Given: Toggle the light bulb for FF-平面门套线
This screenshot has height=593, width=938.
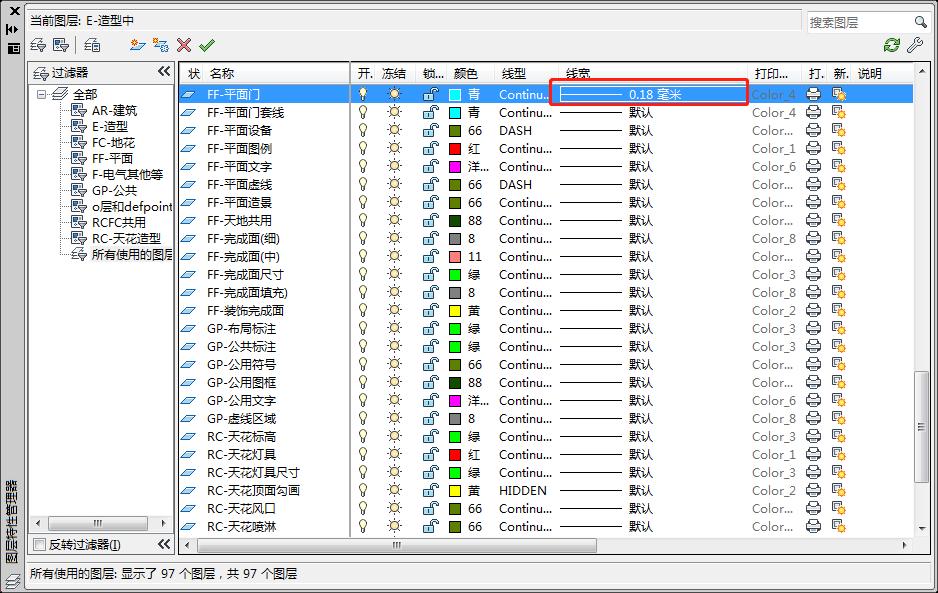Looking at the screenshot, I should point(363,112).
